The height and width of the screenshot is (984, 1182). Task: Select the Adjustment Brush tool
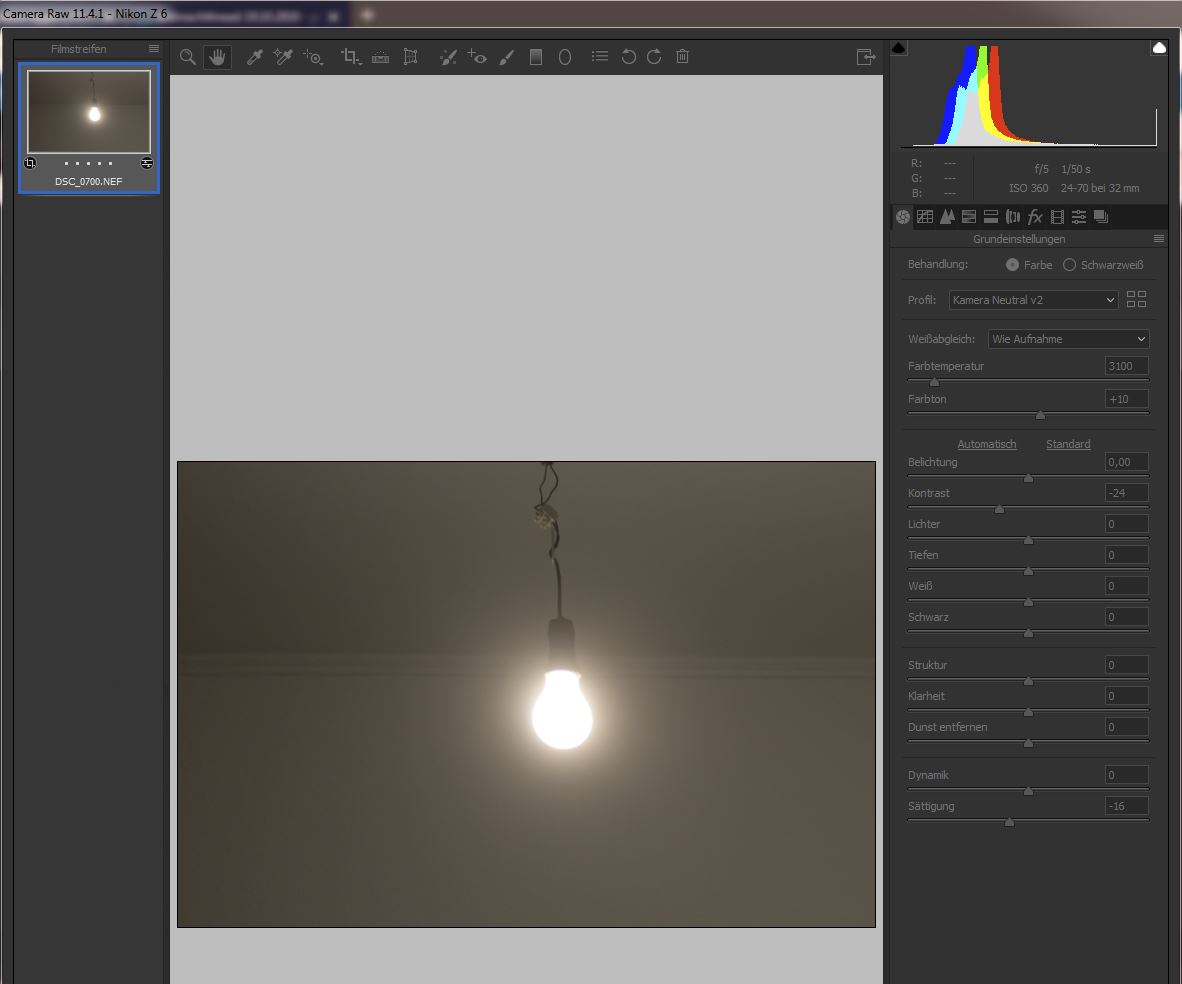[x=507, y=57]
